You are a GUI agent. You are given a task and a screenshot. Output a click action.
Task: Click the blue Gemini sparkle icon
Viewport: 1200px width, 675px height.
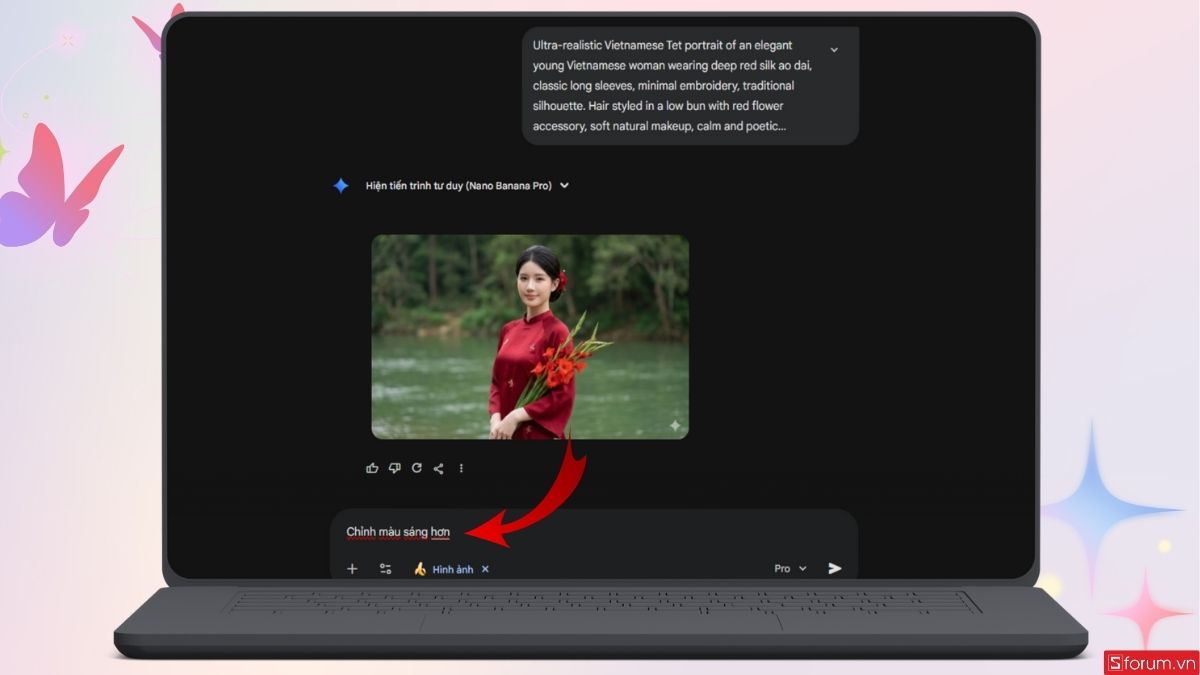point(341,185)
